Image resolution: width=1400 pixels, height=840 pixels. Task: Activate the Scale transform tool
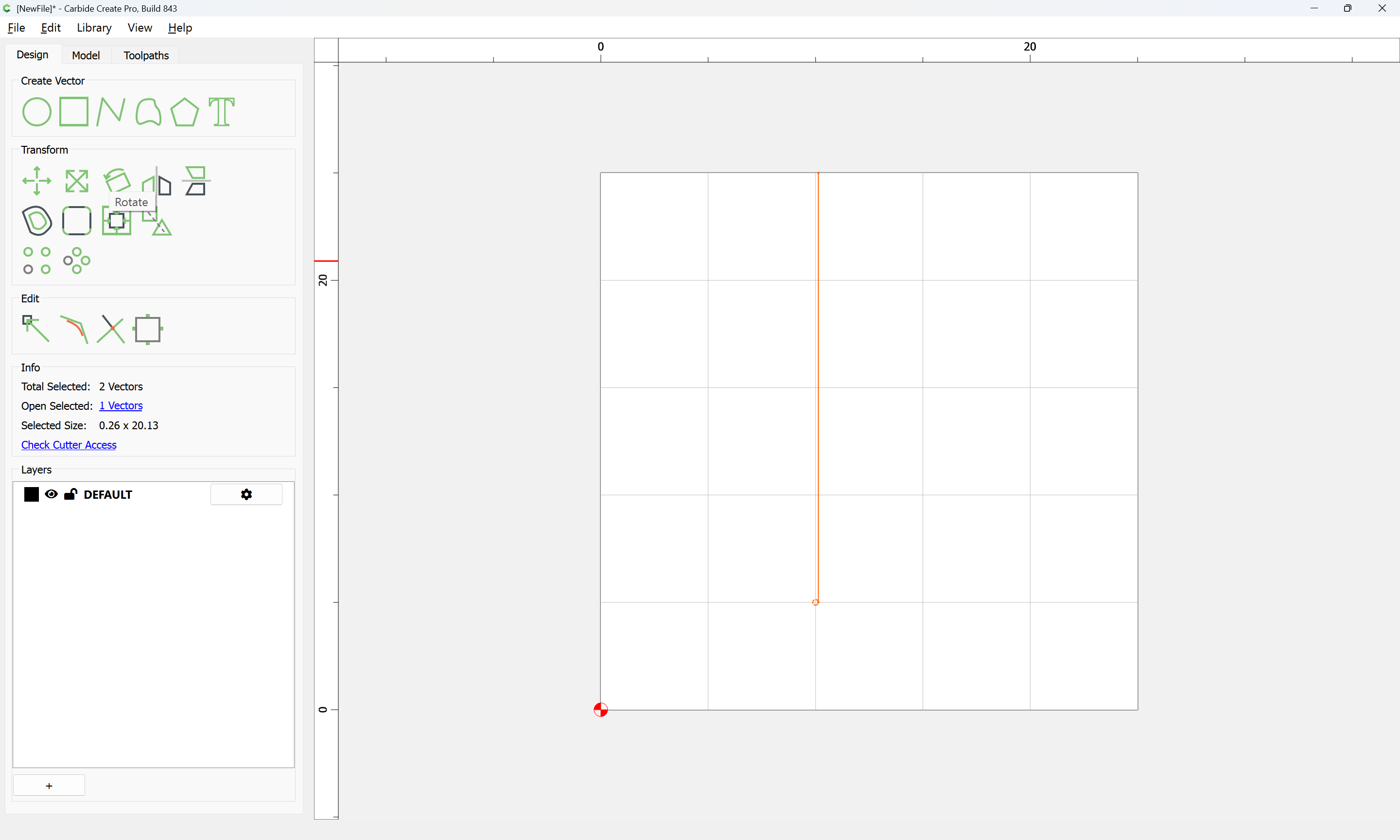76,180
